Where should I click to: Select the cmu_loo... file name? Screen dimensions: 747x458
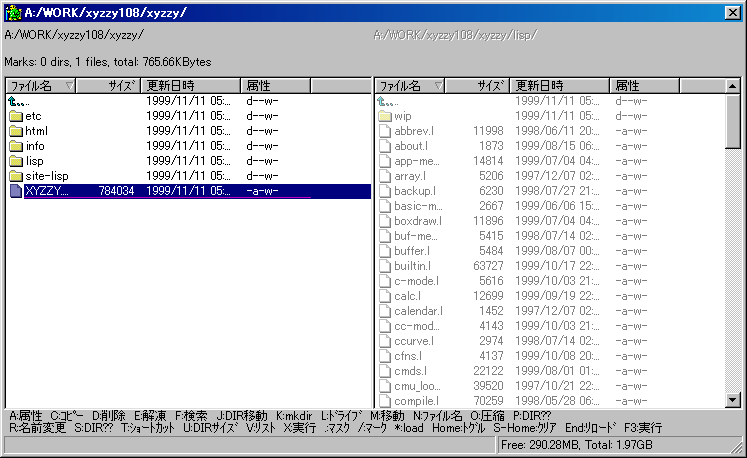point(417,386)
